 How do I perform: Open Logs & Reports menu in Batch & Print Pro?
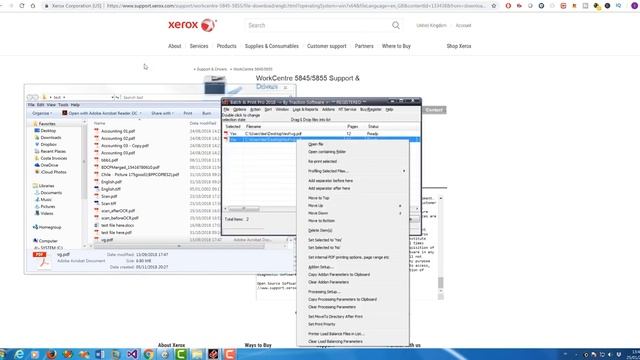pyautogui.click(x=305, y=109)
